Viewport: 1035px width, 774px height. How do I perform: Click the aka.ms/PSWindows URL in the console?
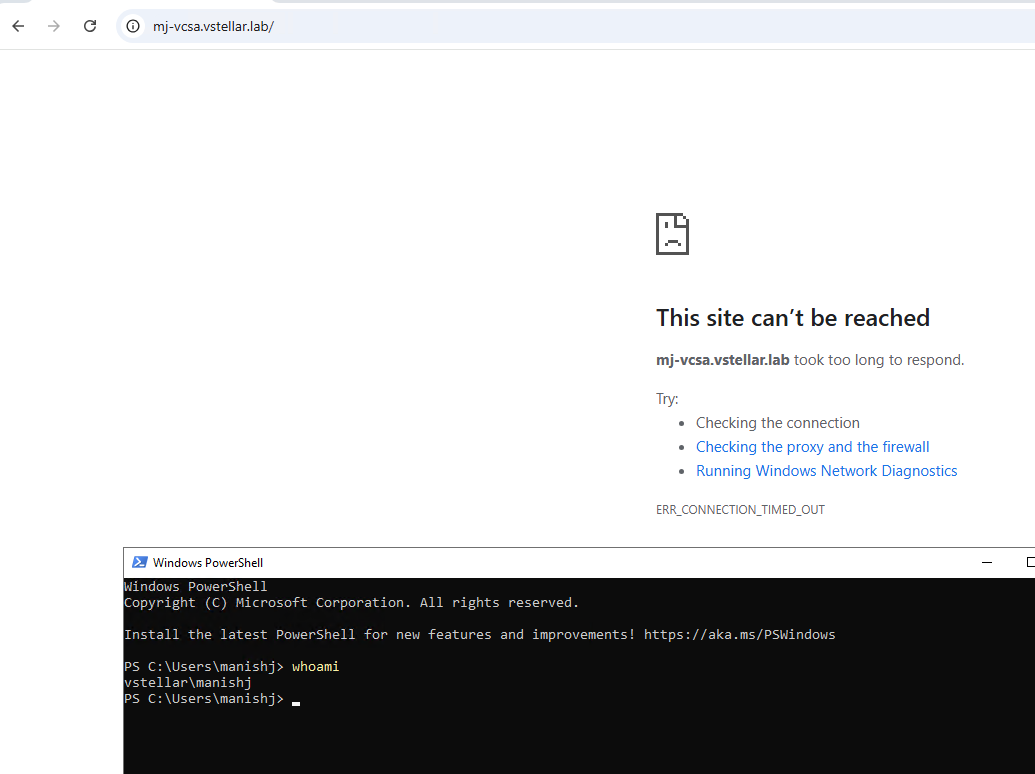click(739, 635)
